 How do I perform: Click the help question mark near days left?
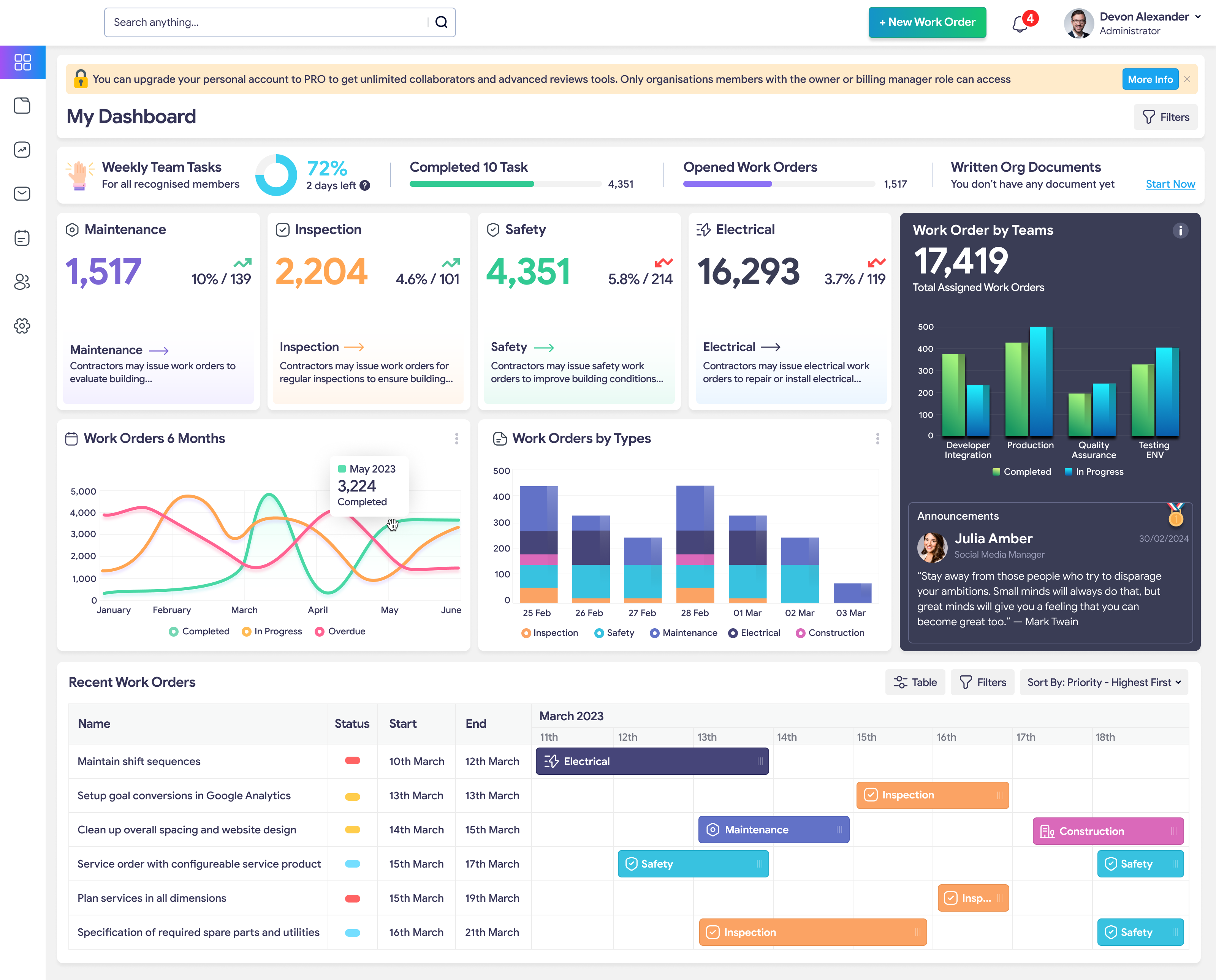coord(366,186)
